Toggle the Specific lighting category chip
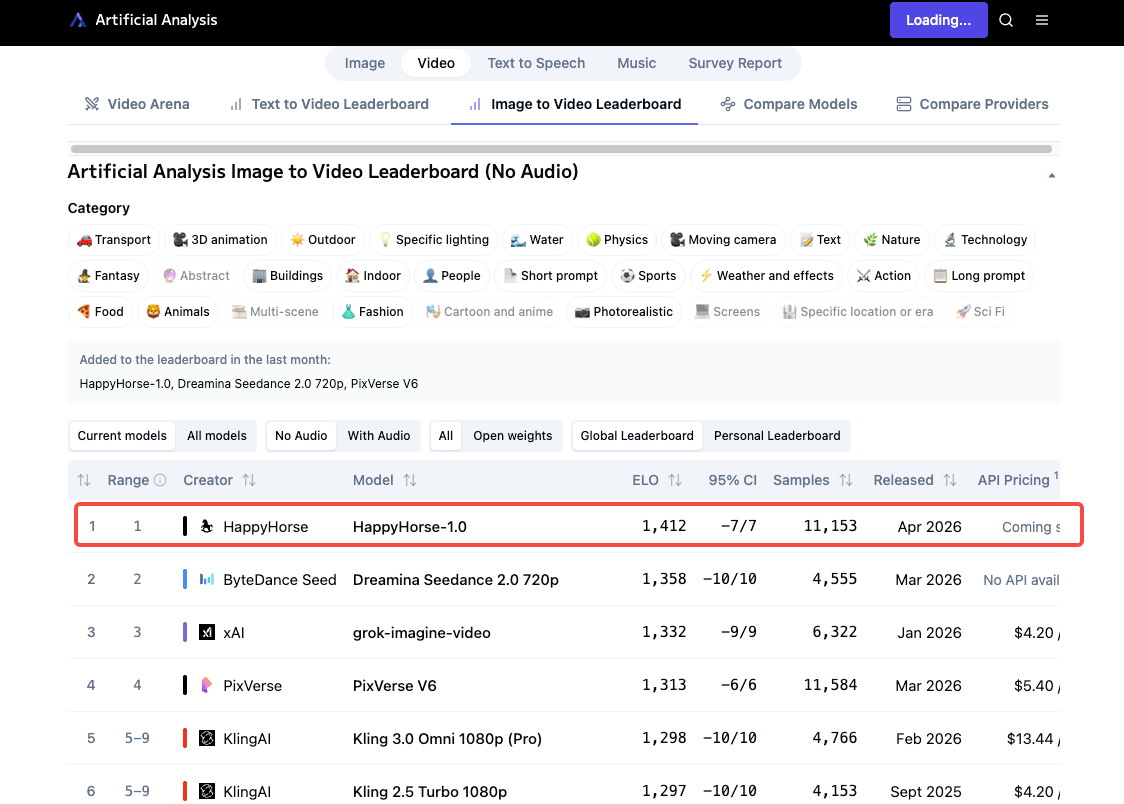1124x804 pixels. click(434, 240)
